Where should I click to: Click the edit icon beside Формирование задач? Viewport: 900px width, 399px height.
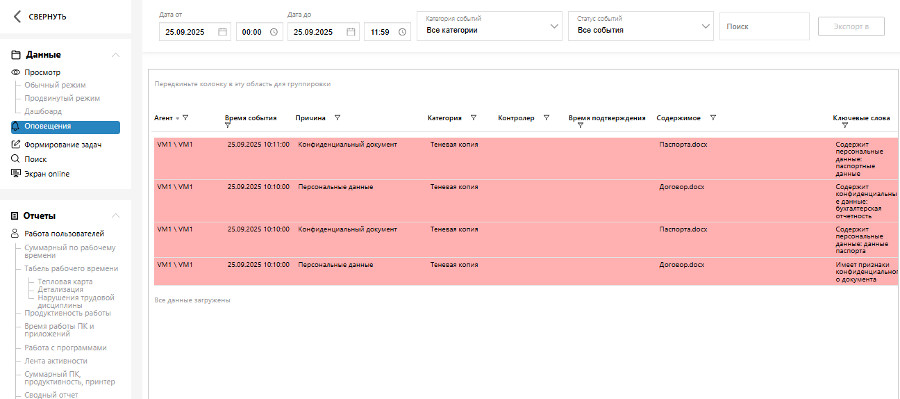pyautogui.click(x=16, y=145)
